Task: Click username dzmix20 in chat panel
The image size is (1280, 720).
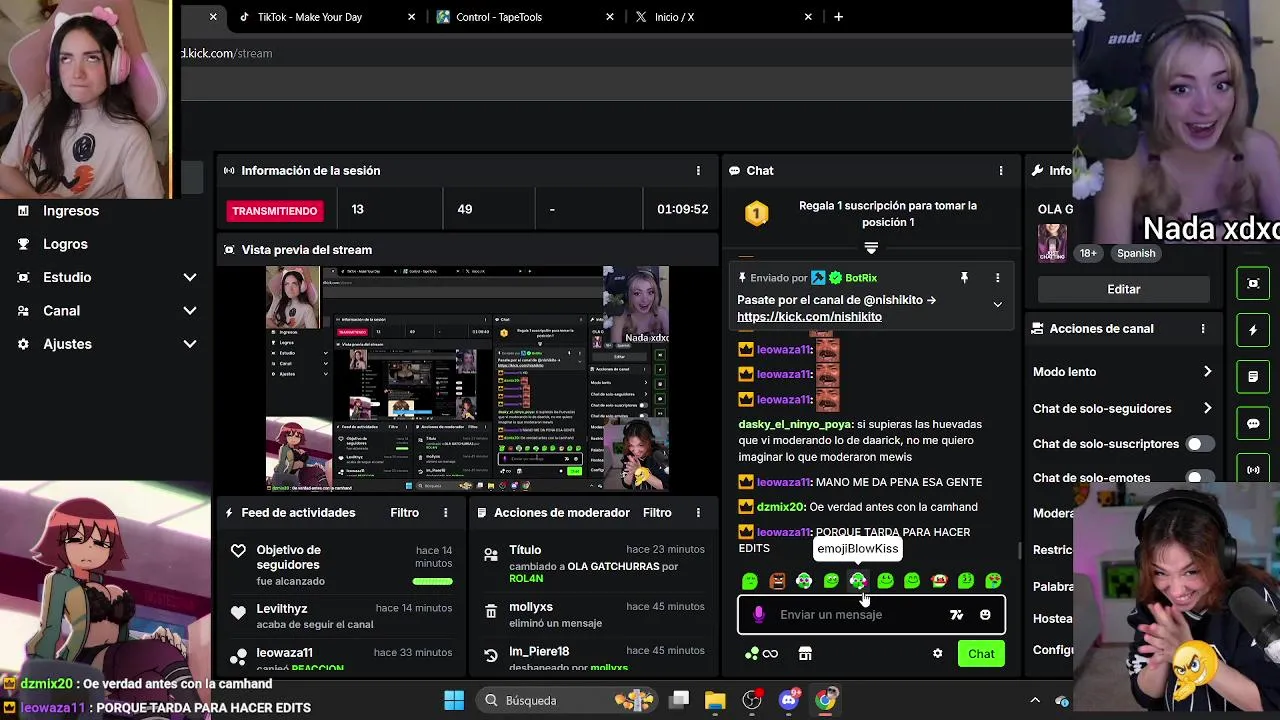Action: 780,507
